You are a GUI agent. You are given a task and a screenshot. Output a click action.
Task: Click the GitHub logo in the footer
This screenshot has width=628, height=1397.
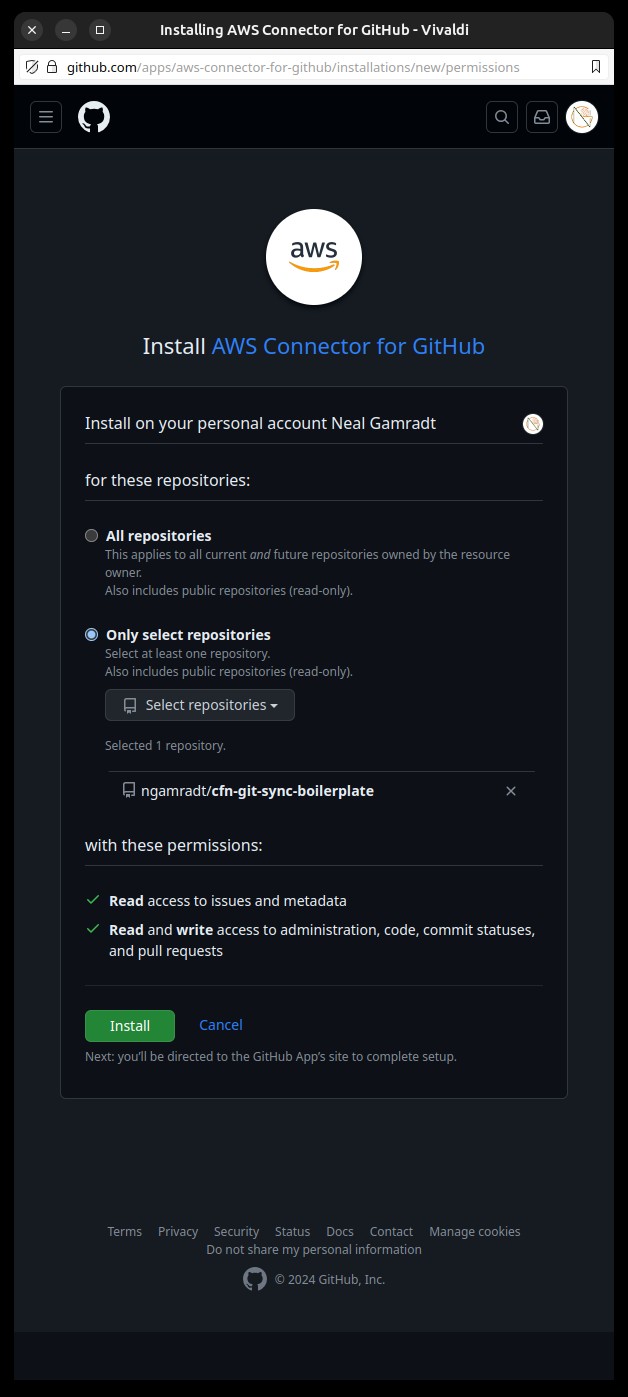click(x=255, y=1279)
